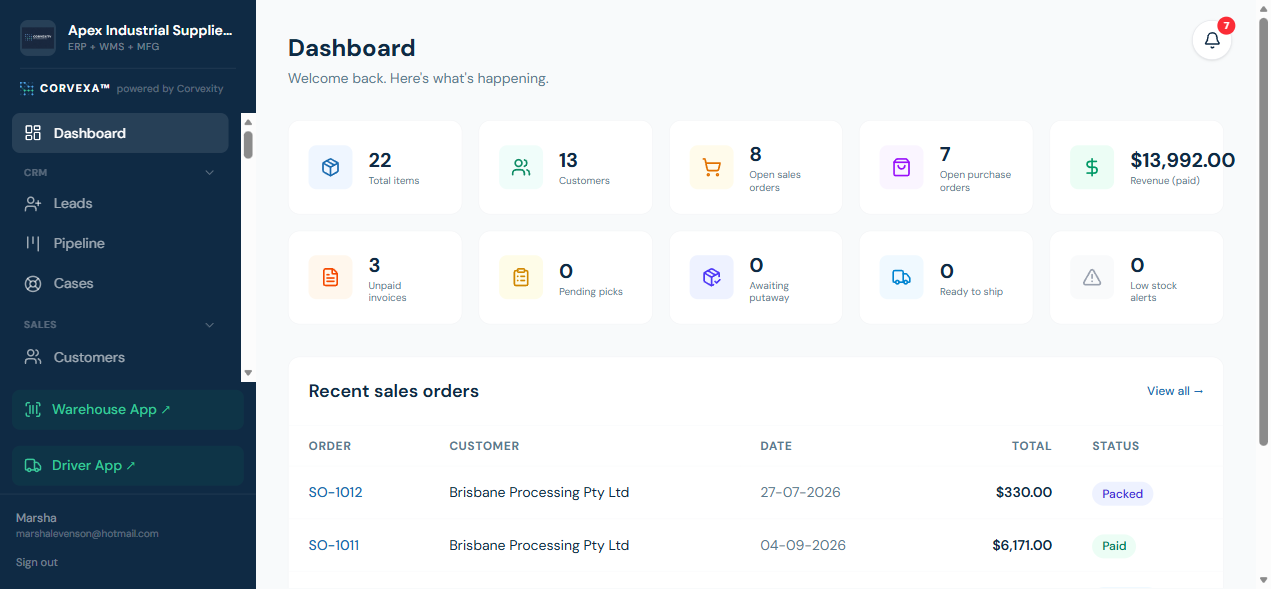
Task: Open the notifications bell icon
Action: 1212,40
